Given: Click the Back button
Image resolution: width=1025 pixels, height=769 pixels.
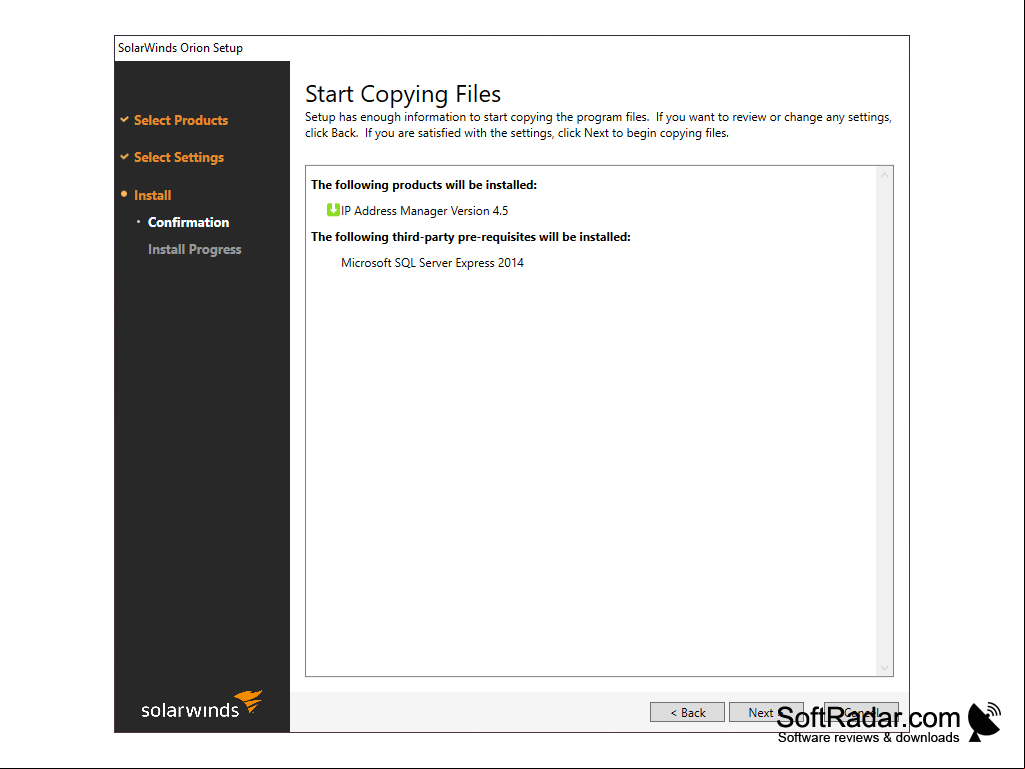Looking at the screenshot, I should click(687, 712).
